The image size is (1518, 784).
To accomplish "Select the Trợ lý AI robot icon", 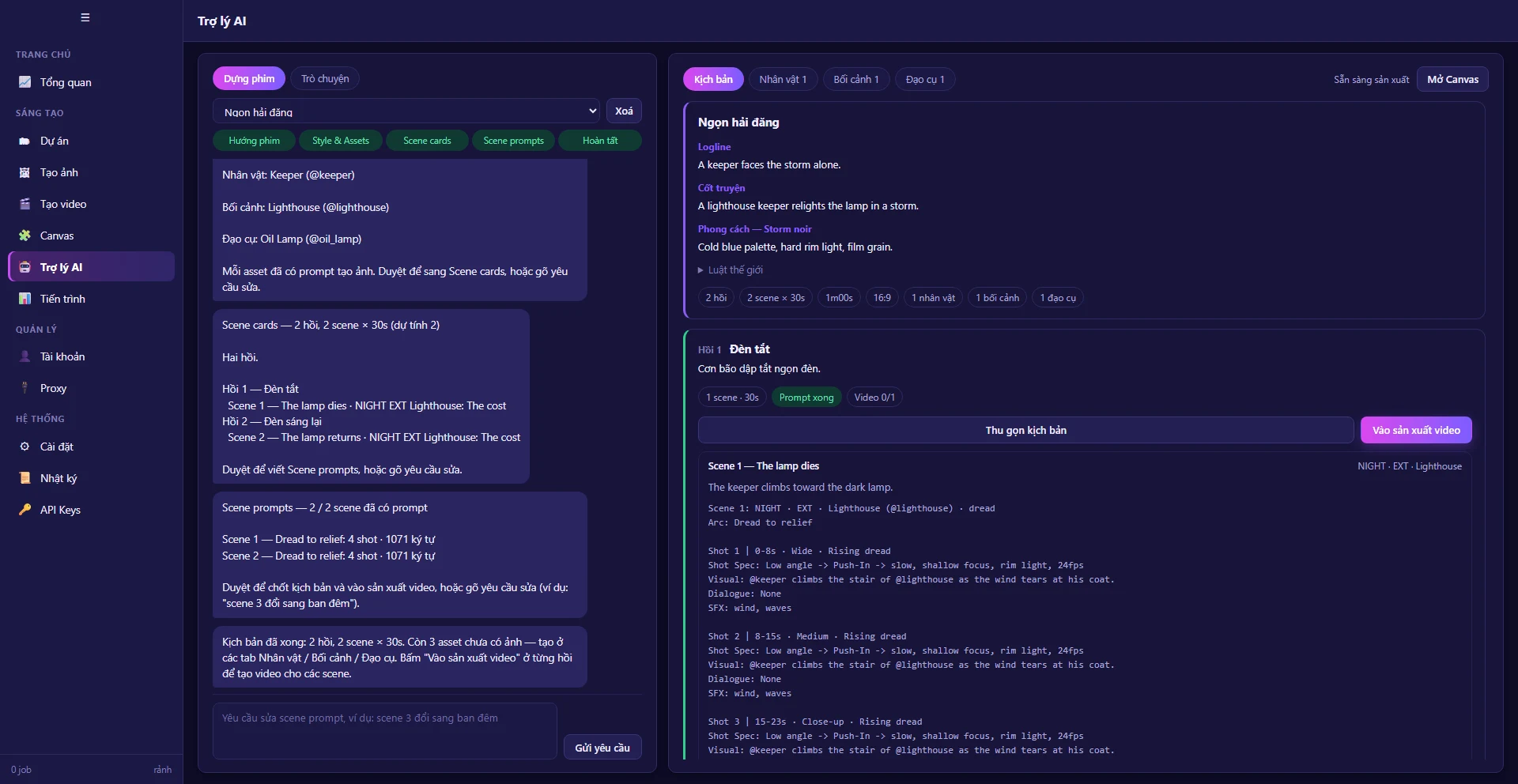I will tap(25, 267).
